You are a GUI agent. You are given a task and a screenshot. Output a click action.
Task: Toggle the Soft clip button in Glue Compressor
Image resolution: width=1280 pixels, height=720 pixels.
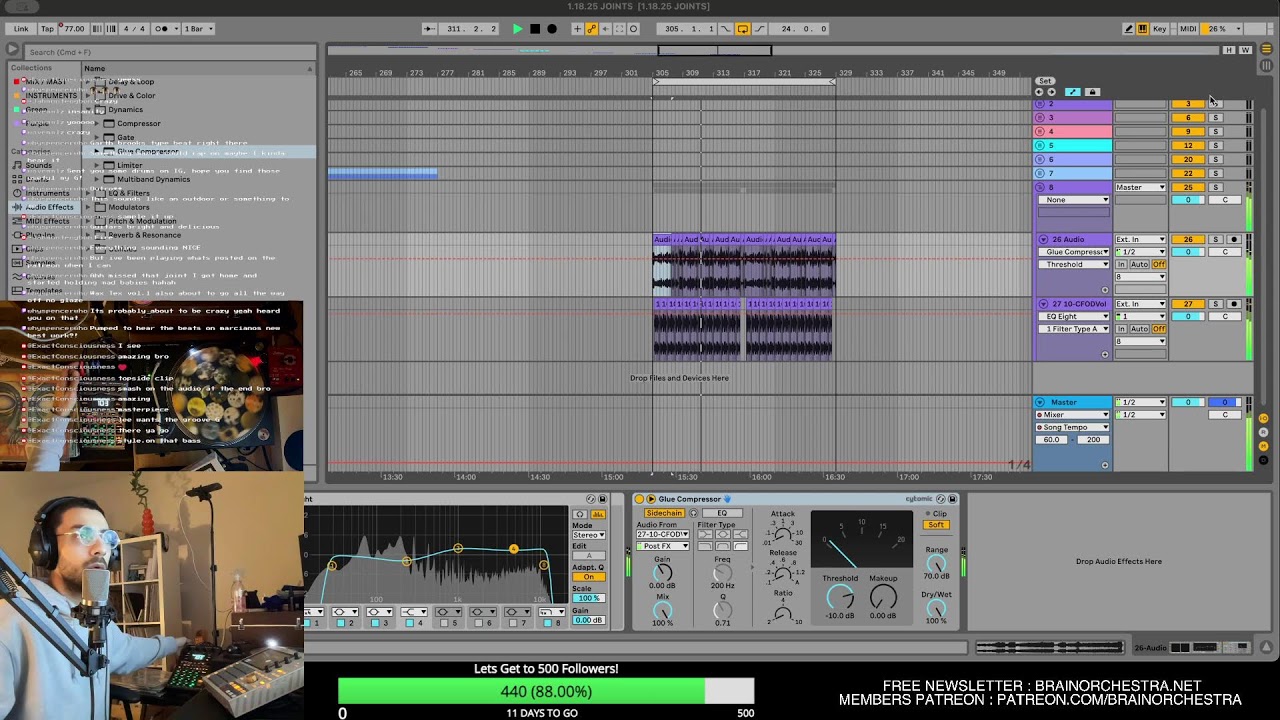[x=936, y=525]
